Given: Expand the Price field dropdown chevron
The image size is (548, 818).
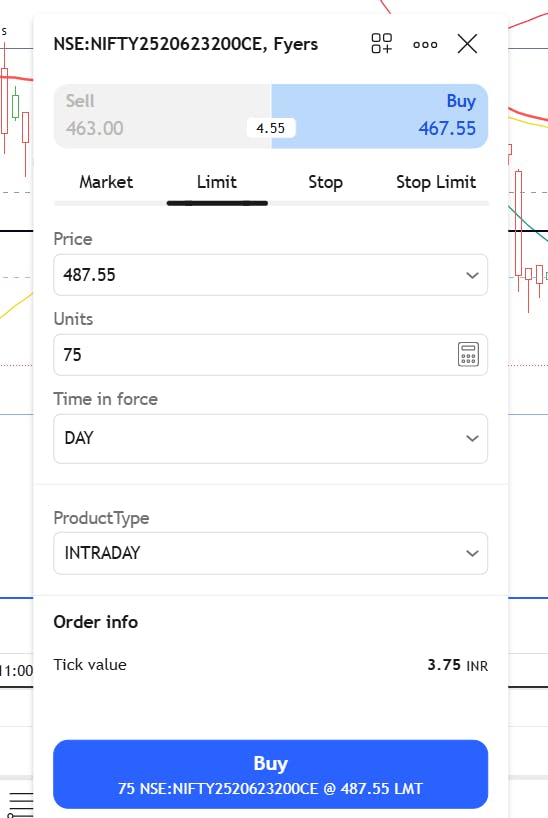Looking at the screenshot, I should (x=472, y=275).
